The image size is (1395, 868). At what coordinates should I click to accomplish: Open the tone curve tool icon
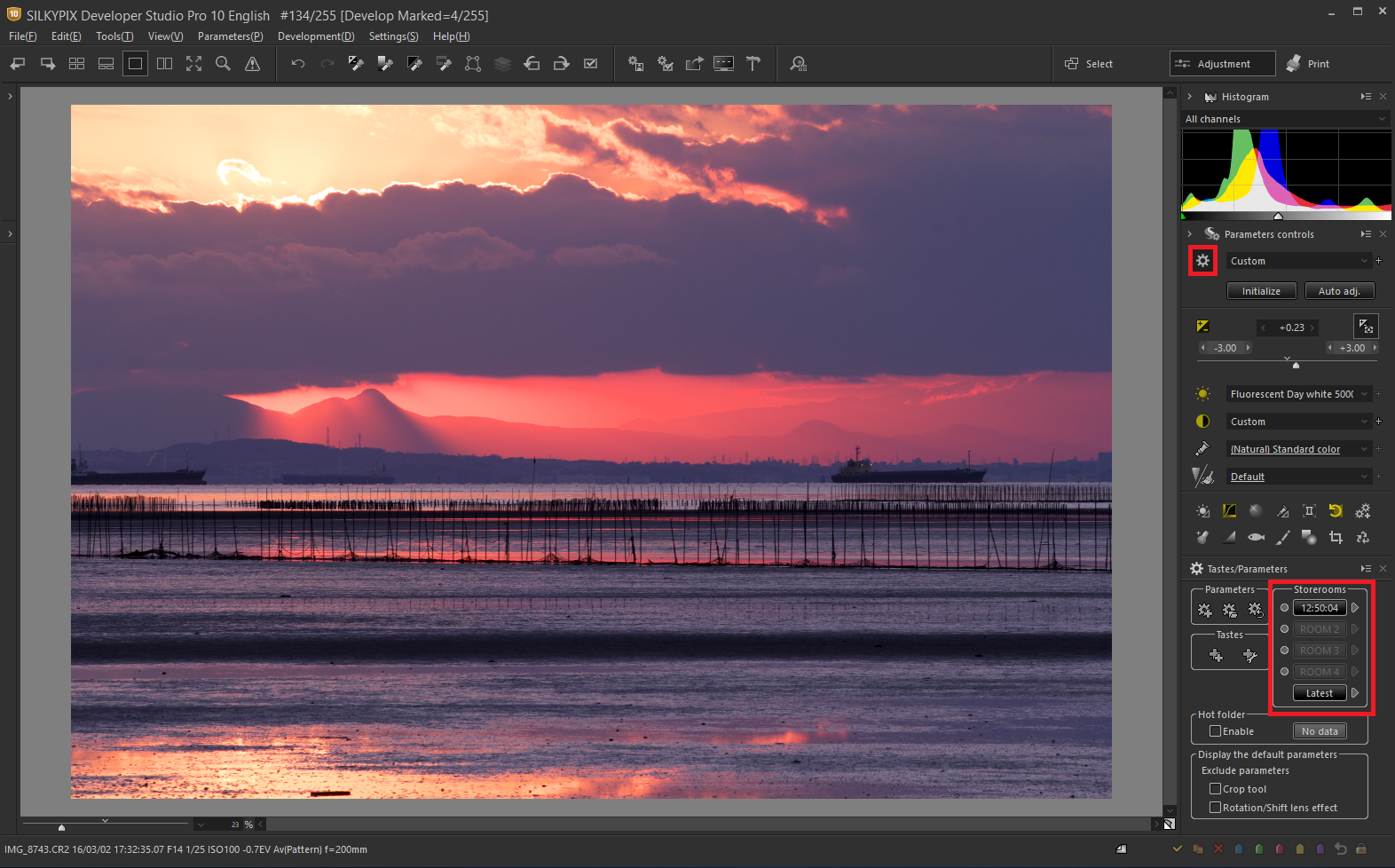point(1229,510)
